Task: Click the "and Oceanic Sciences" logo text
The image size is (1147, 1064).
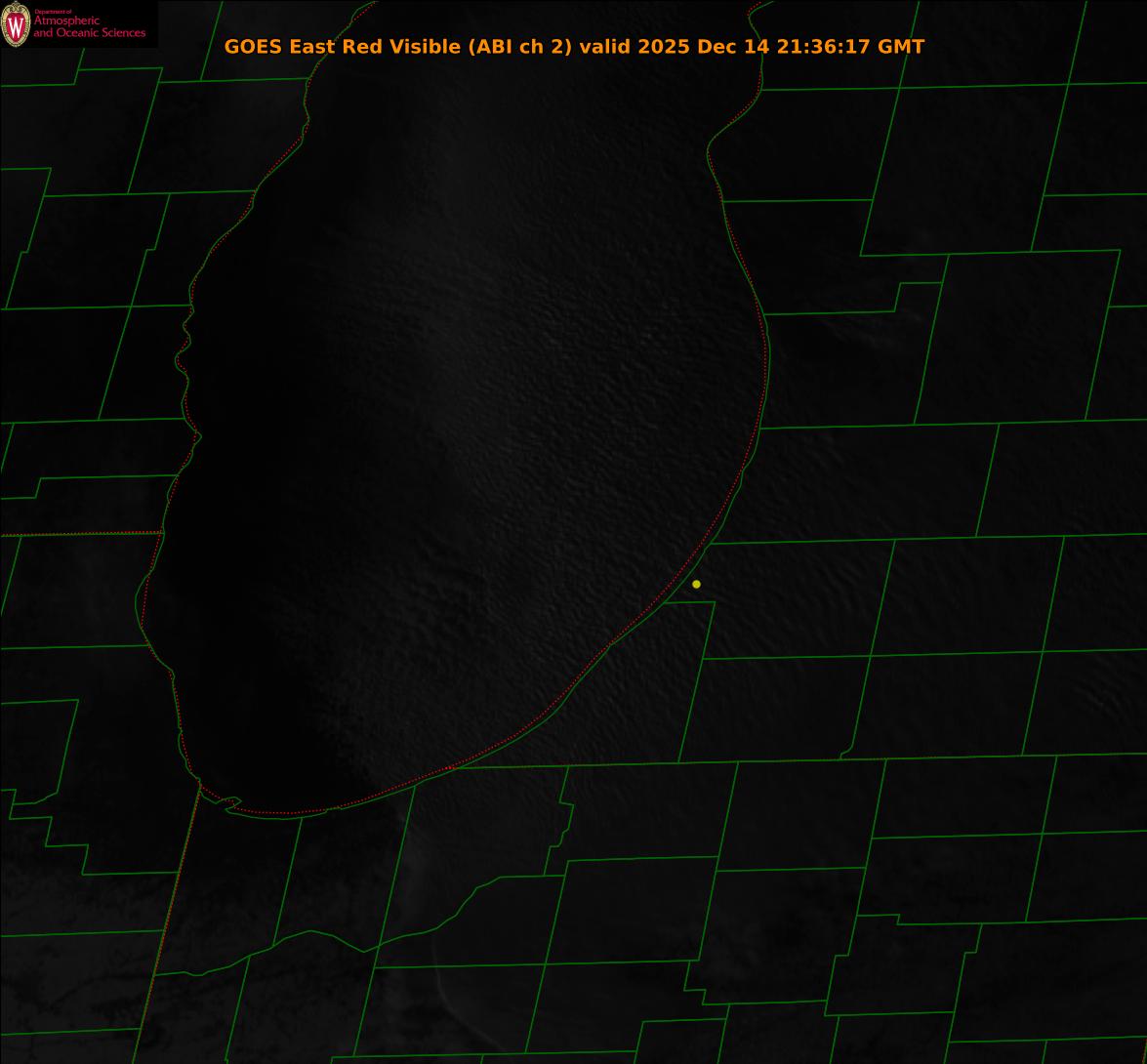Action: click(89, 33)
